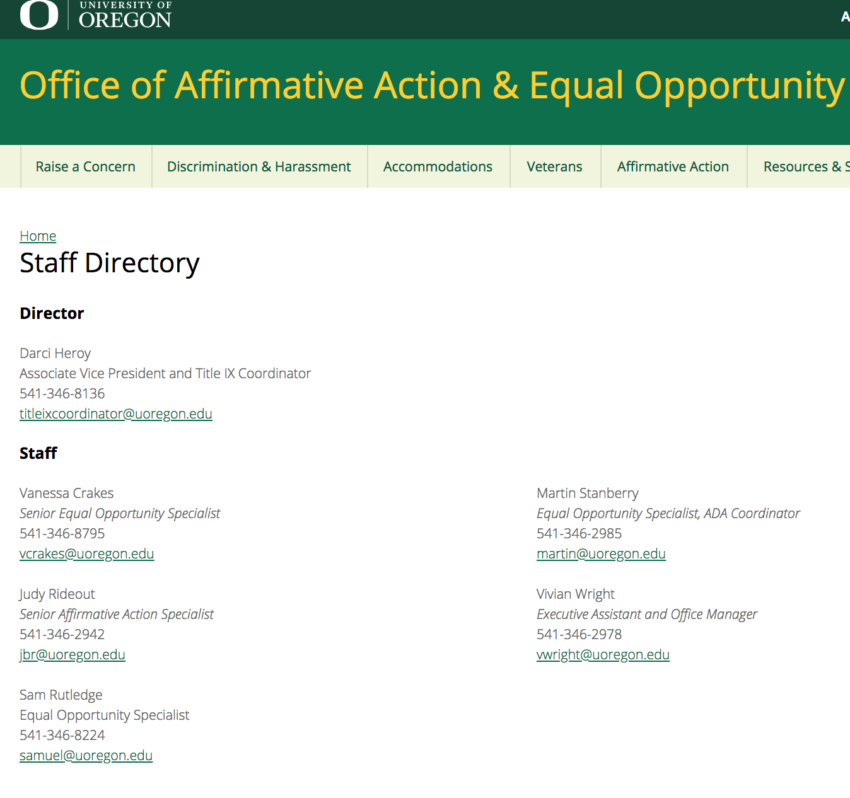Click the name Vanessa Crakes
Screen dimensions: 850x798
pos(67,493)
